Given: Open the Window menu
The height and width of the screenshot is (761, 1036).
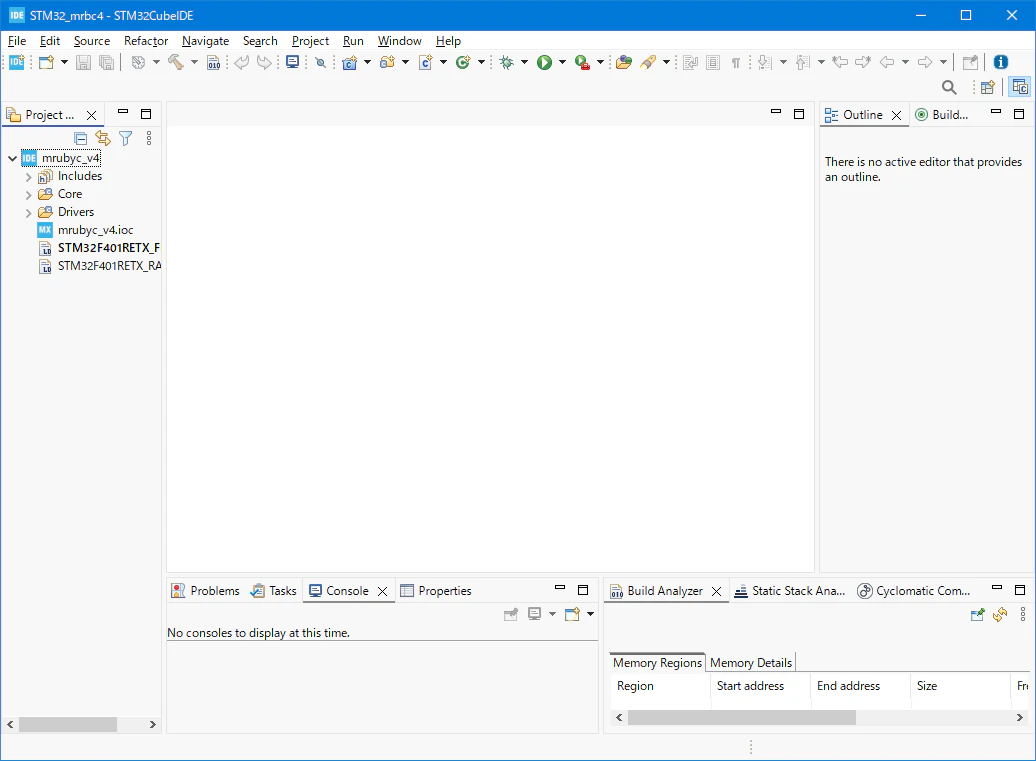Looking at the screenshot, I should coord(400,41).
